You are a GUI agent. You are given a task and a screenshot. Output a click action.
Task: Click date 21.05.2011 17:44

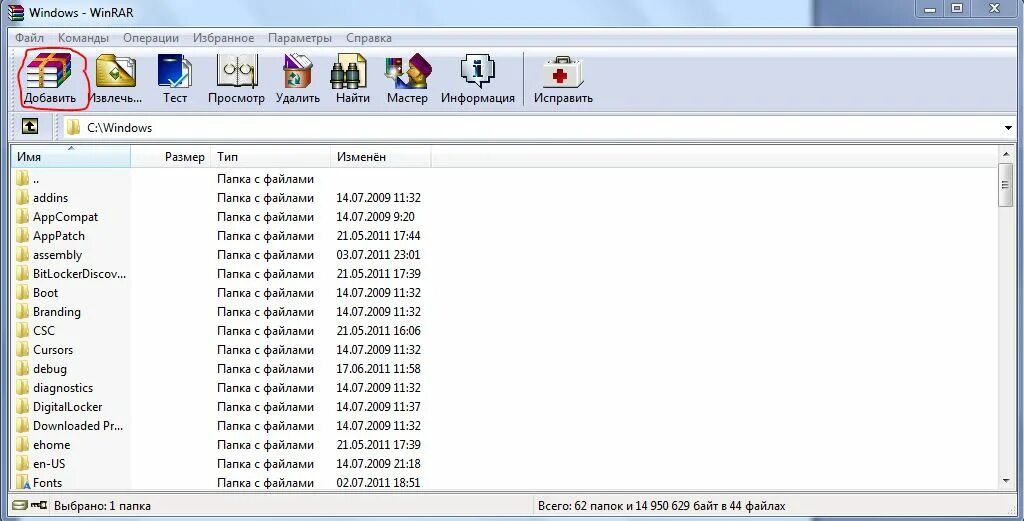point(378,236)
